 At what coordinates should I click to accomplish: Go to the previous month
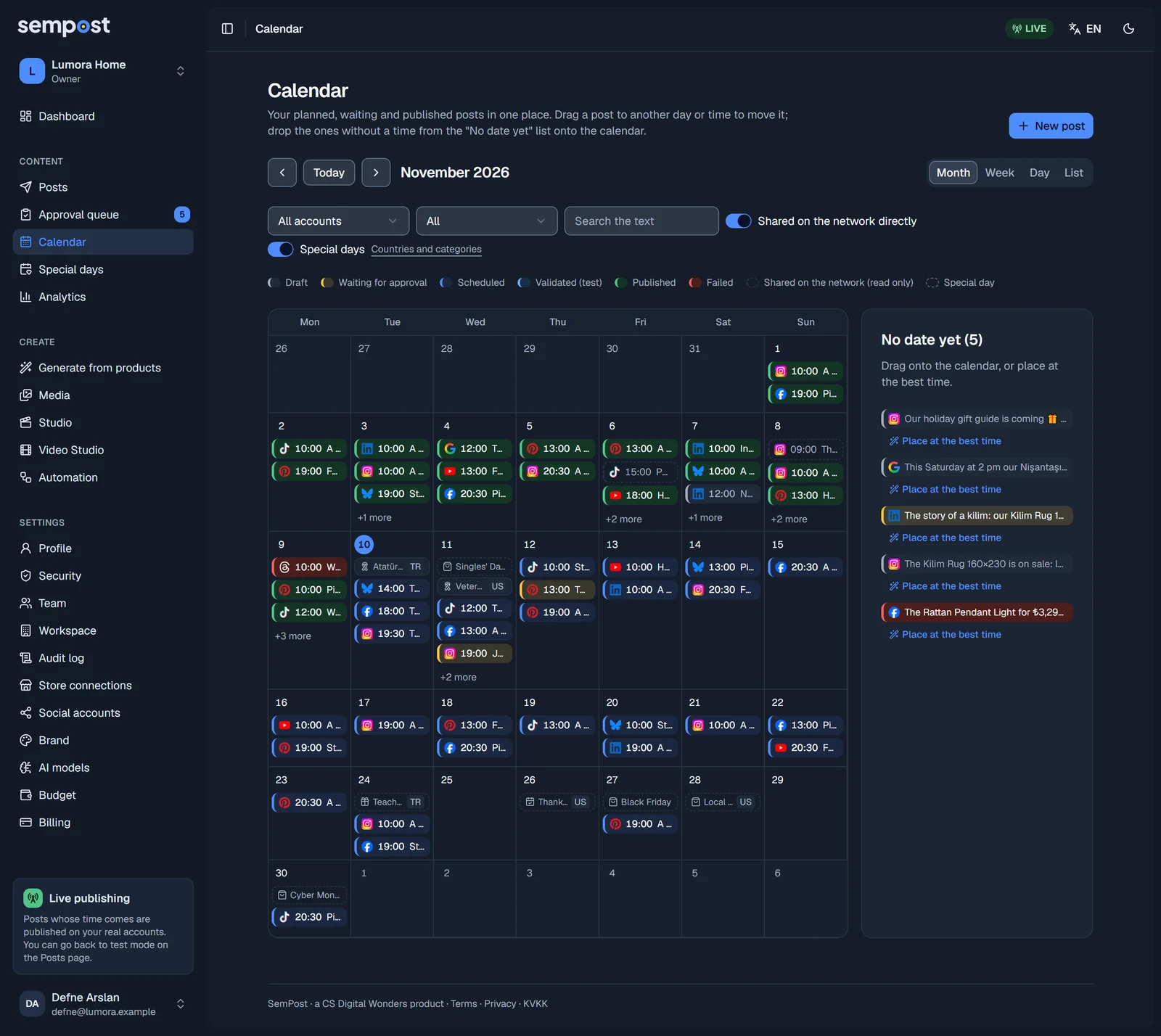(282, 173)
